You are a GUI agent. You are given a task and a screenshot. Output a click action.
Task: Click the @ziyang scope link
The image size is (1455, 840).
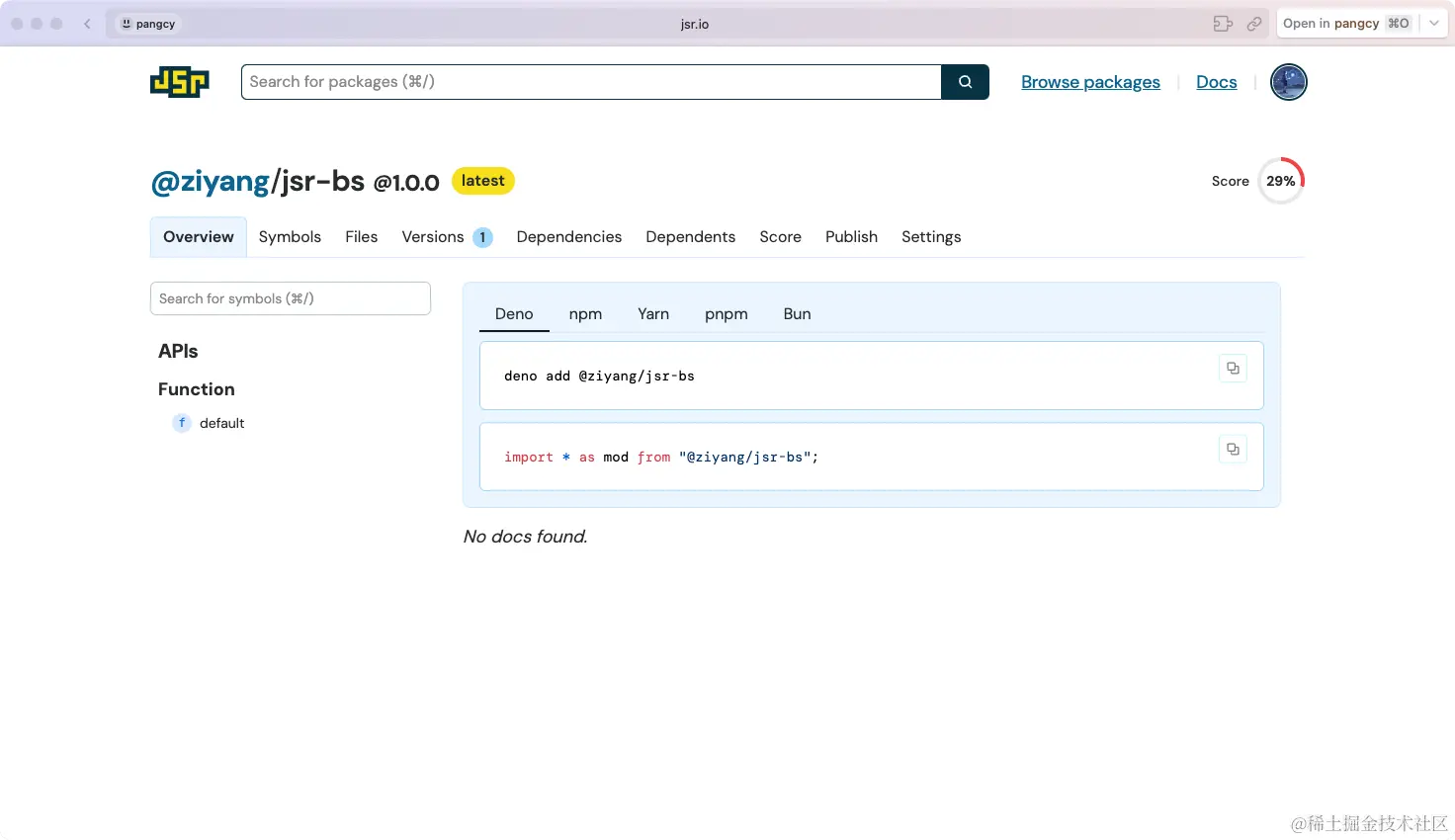coord(210,182)
